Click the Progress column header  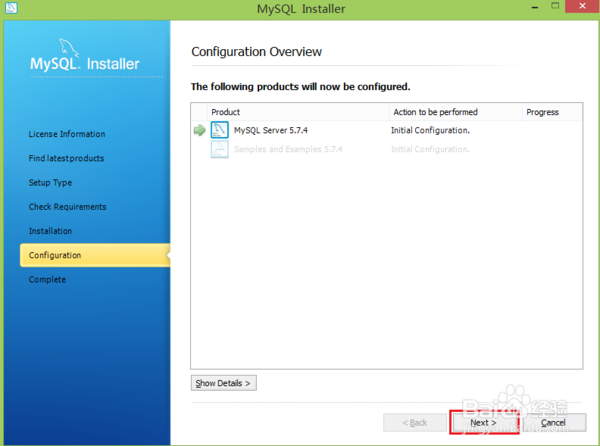click(553, 112)
